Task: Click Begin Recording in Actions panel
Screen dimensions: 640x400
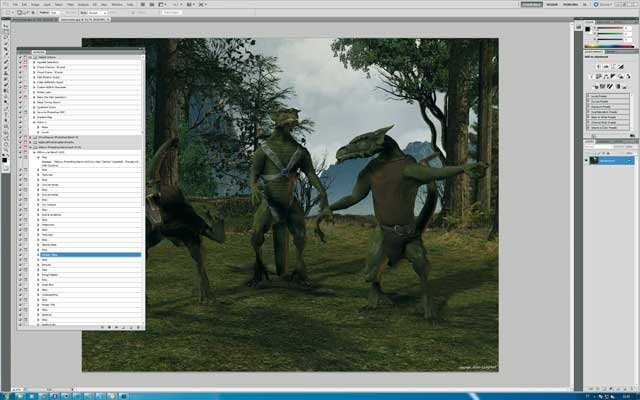Action: [x=109, y=327]
